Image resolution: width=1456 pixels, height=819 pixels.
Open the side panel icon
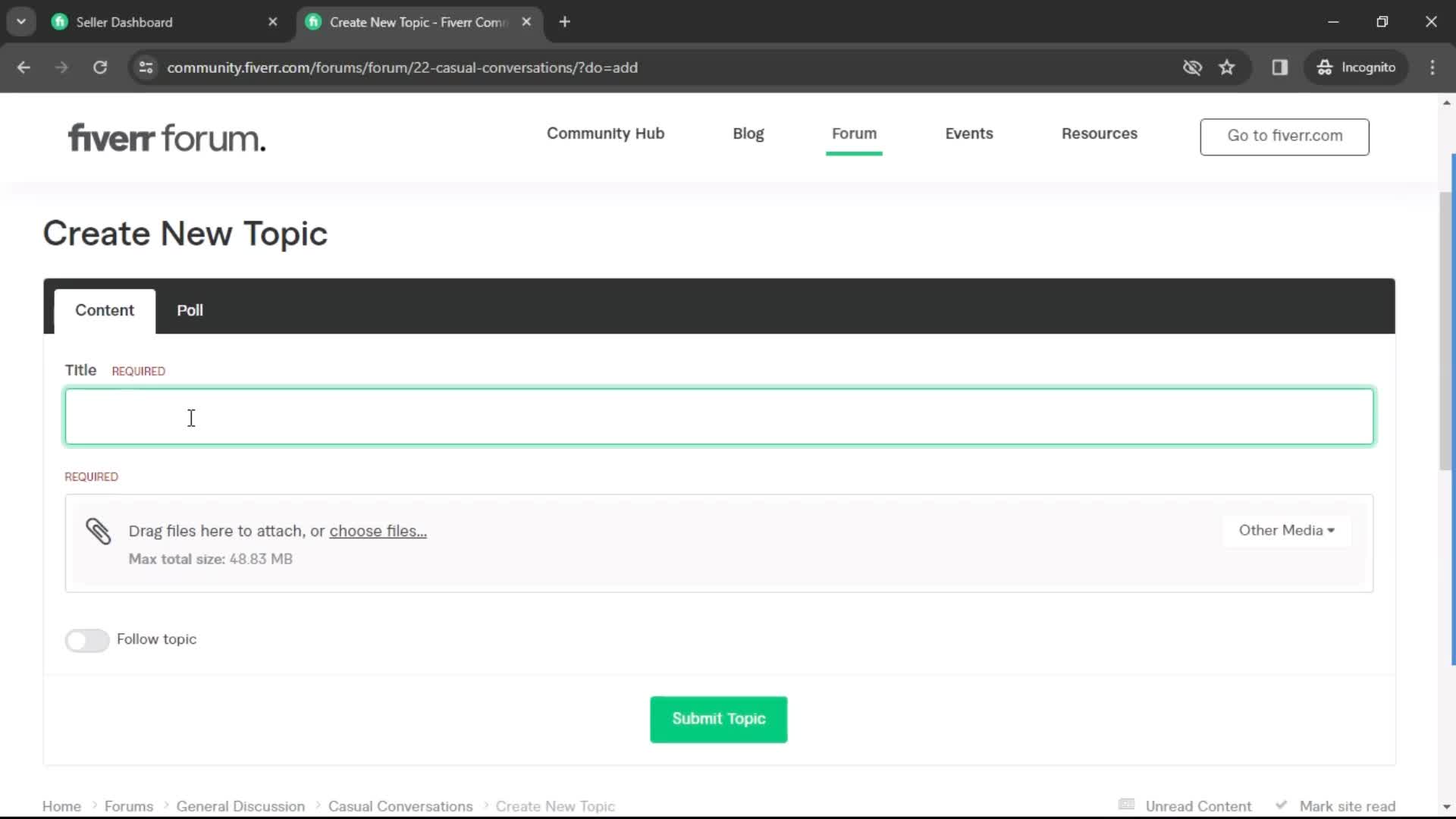tap(1280, 67)
